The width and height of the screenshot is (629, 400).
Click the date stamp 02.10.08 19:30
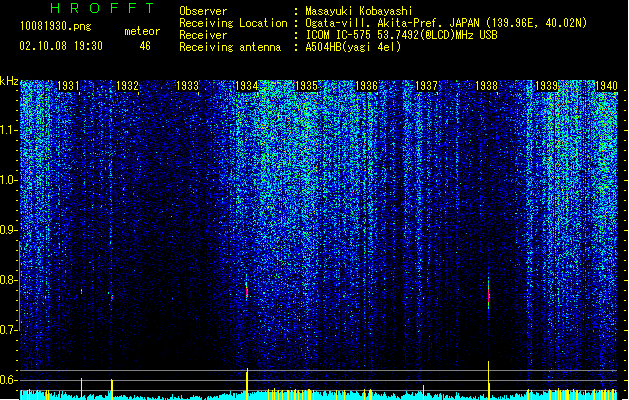pos(61,46)
